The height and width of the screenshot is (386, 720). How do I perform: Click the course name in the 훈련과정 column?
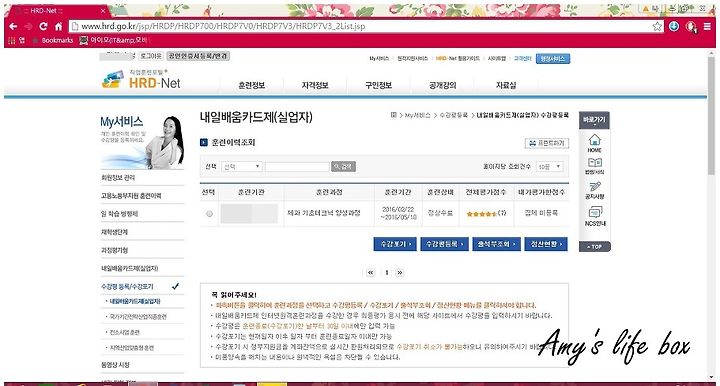pyautogui.click(x=324, y=213)
